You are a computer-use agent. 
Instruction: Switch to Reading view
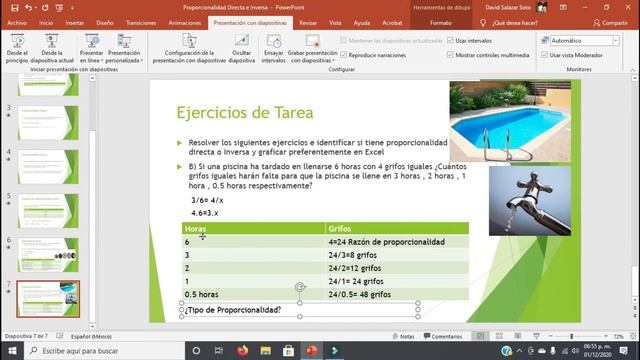(x=518, y=336)
